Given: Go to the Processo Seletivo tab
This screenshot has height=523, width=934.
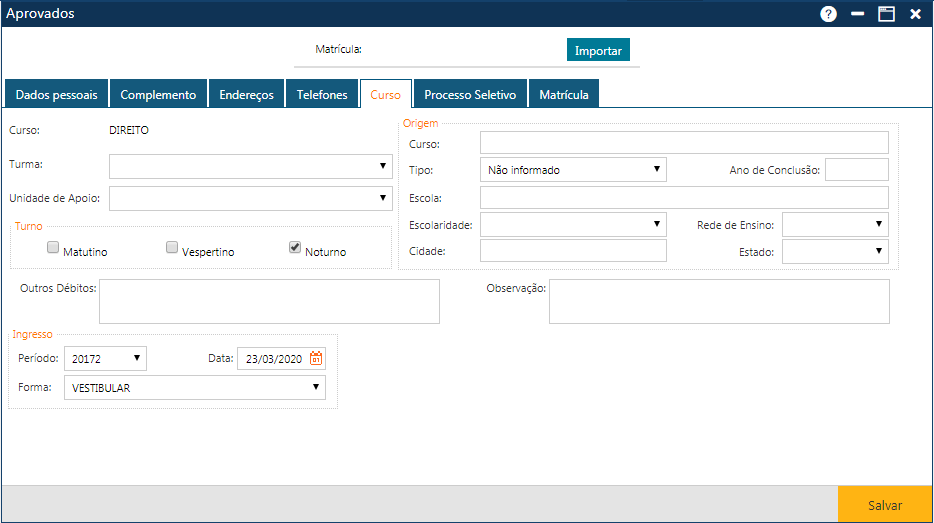Looking at the screenshot, I should coord(470,95).
